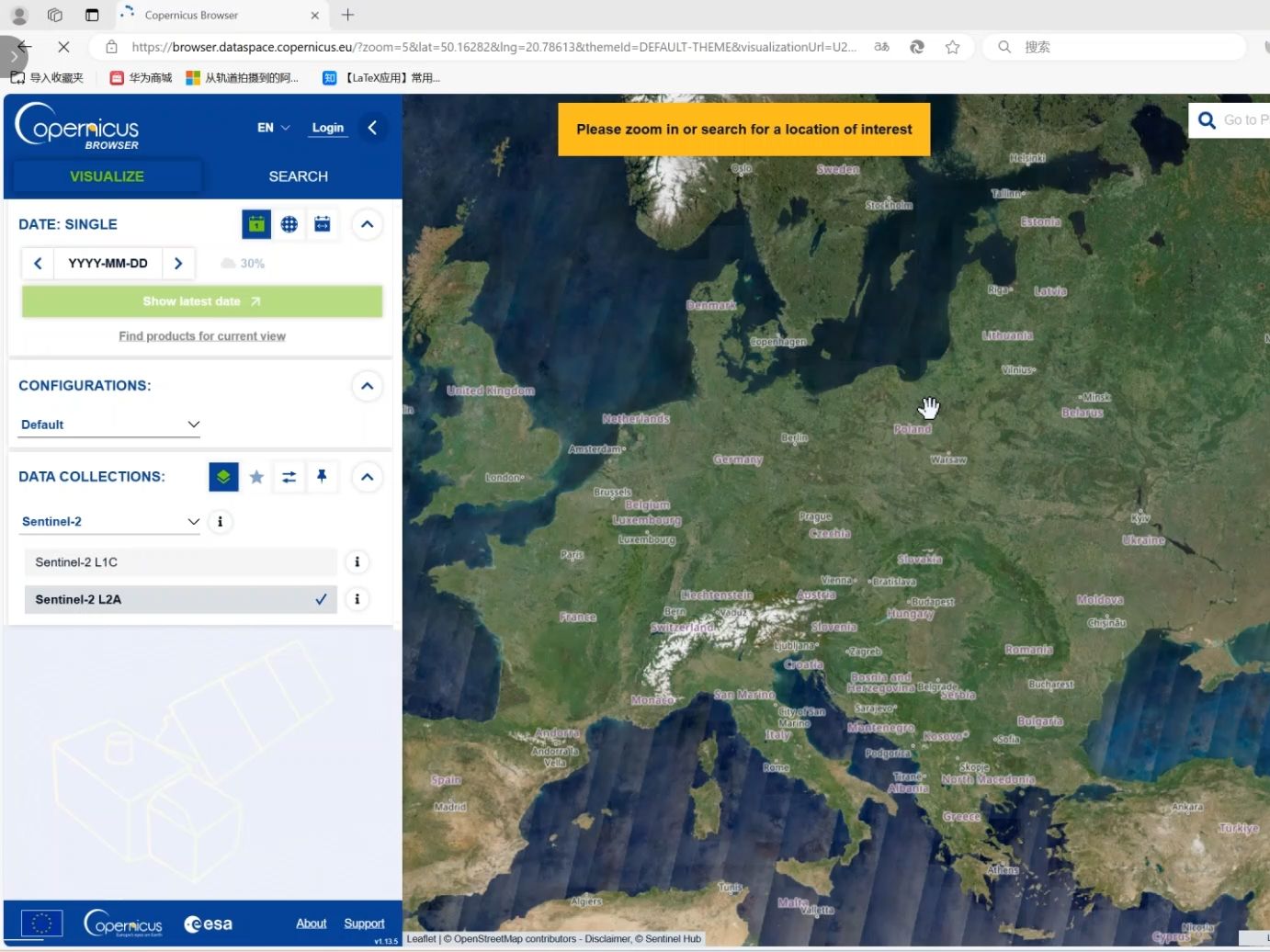Open collections advanced filter sliders icon
Screen dimensions: 1270x952
(x=289, y=477)
